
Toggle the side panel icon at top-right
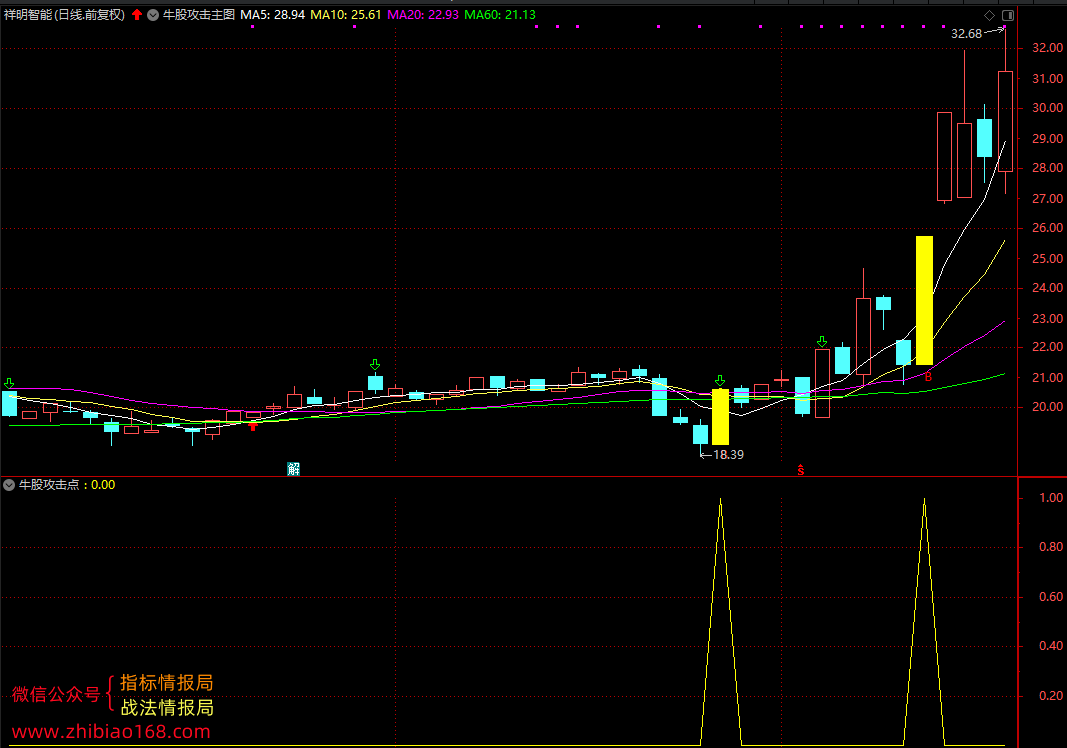coord(1008,15)
